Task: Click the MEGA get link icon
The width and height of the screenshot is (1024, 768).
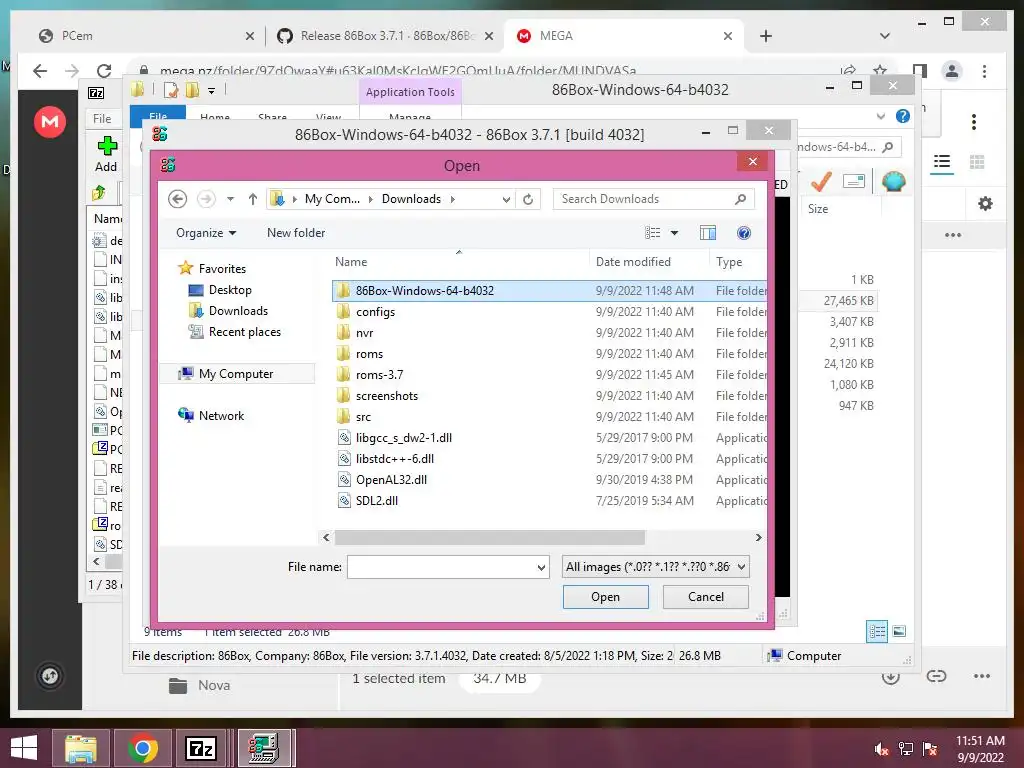Action: point(936,676)
